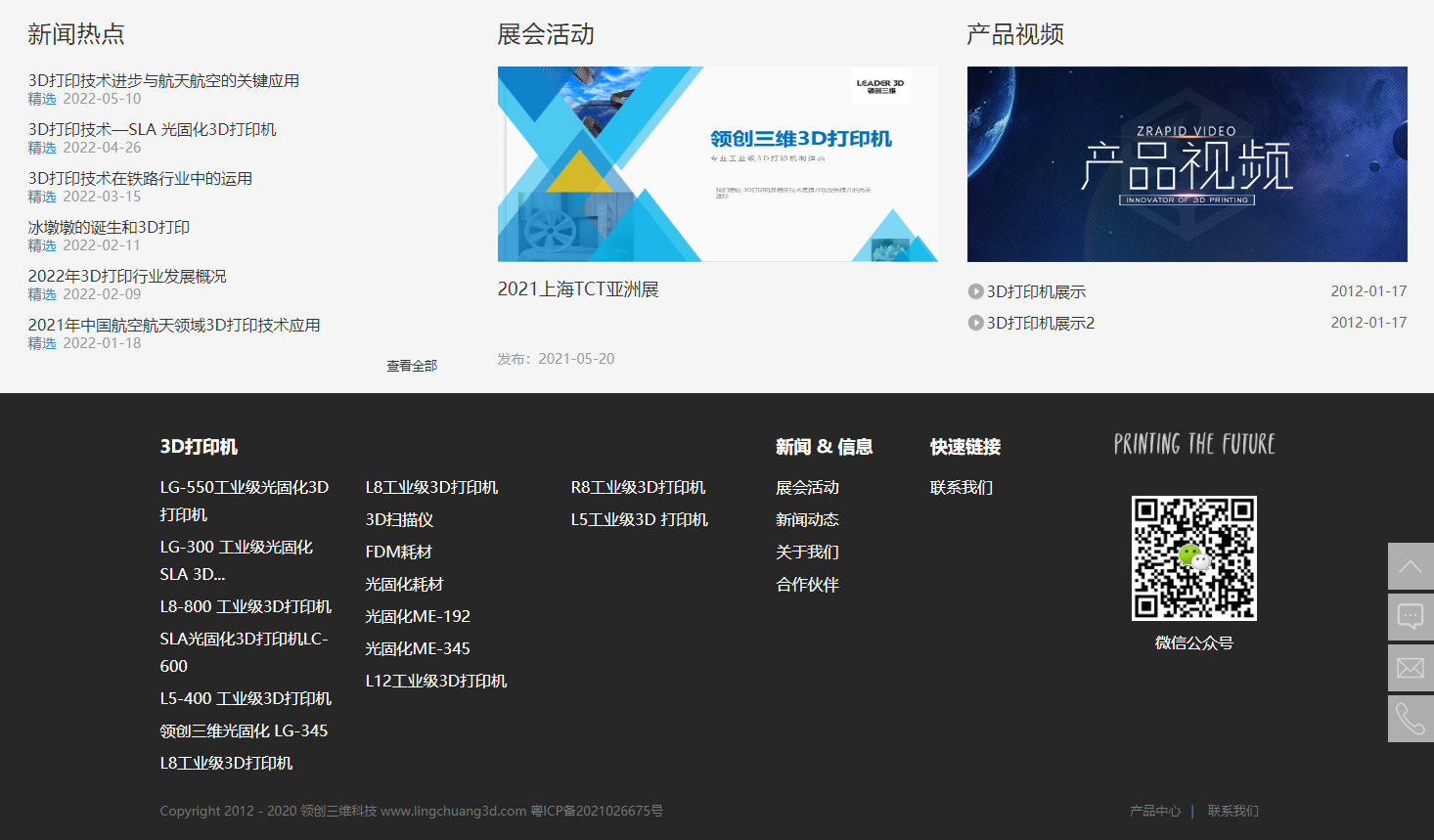Open the L8-800 工业级3D打印机 link

pos(246,606)
